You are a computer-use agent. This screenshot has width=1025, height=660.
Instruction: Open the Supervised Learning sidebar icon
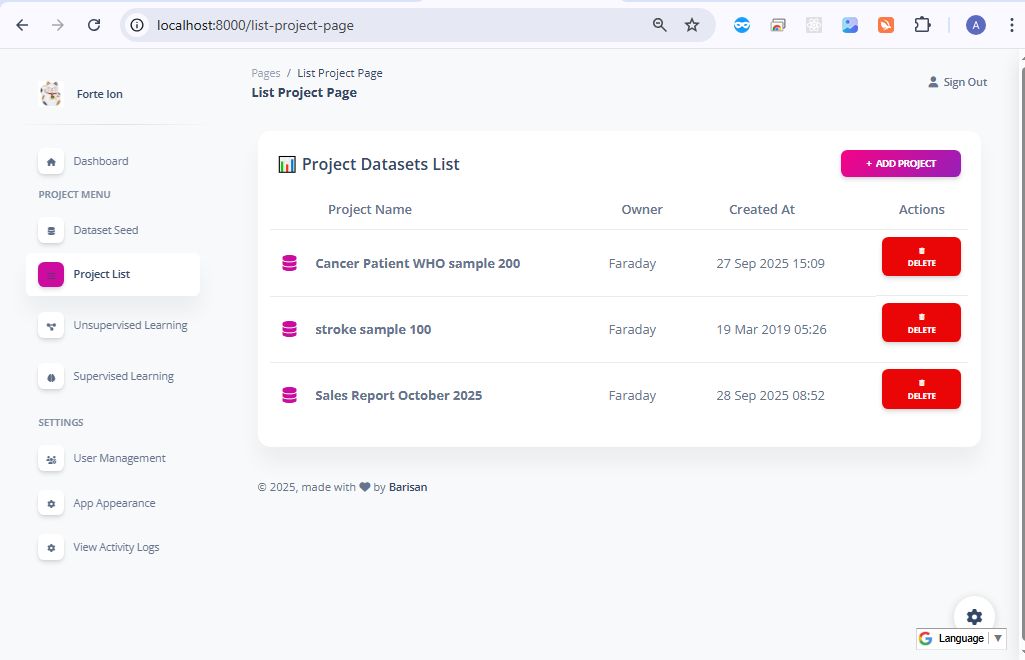pos(51,377)
